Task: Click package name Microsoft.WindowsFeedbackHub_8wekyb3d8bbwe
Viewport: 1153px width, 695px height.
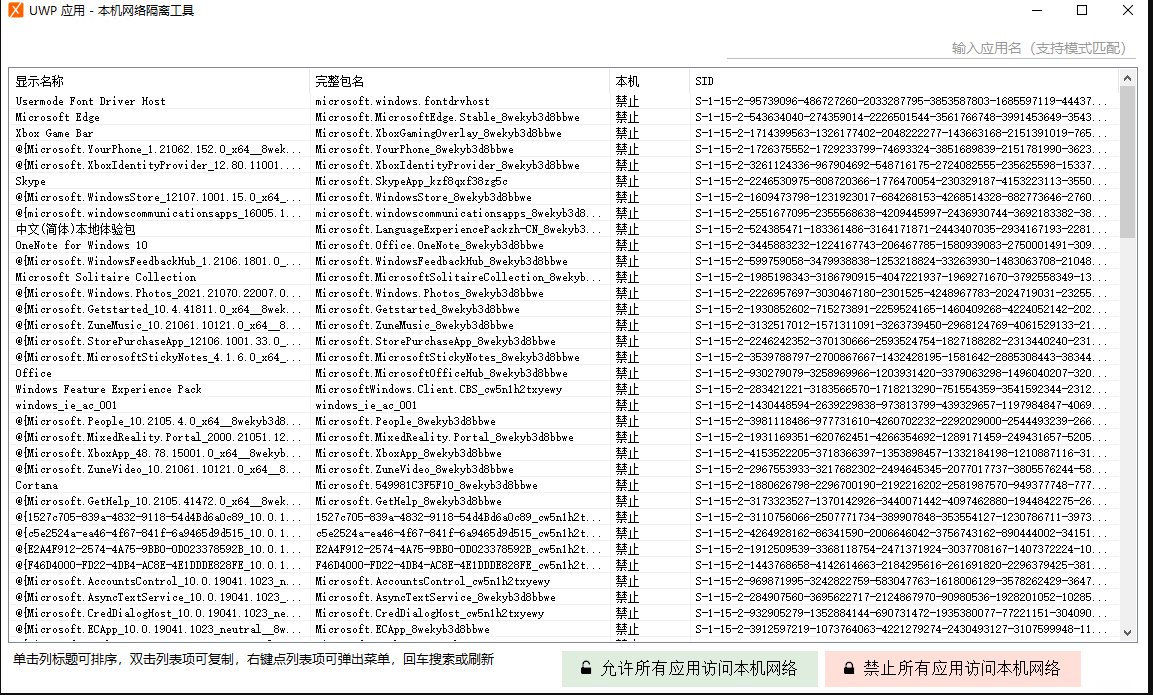Action: pos(441,261)
